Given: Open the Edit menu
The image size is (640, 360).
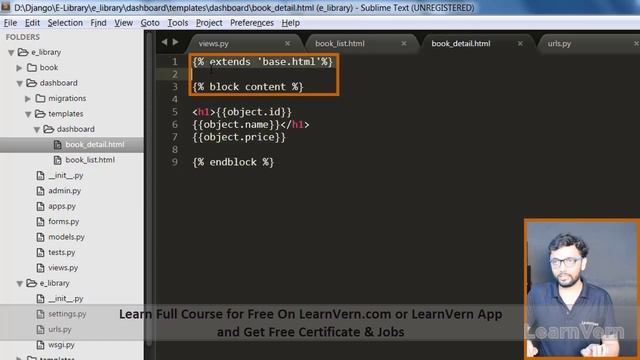Looking at the screenshot, I should tap(32, 23).
